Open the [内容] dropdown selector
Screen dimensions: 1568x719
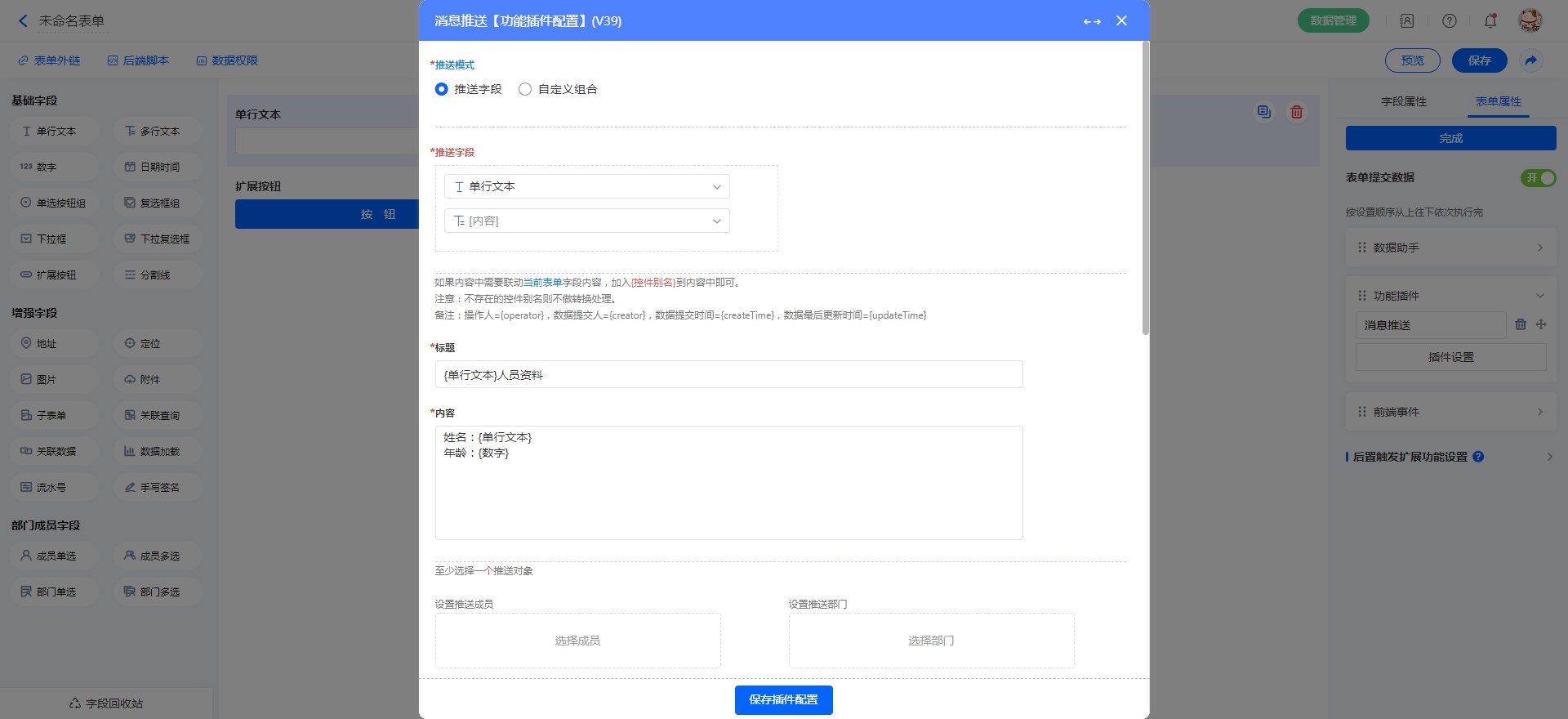[586, 221]
